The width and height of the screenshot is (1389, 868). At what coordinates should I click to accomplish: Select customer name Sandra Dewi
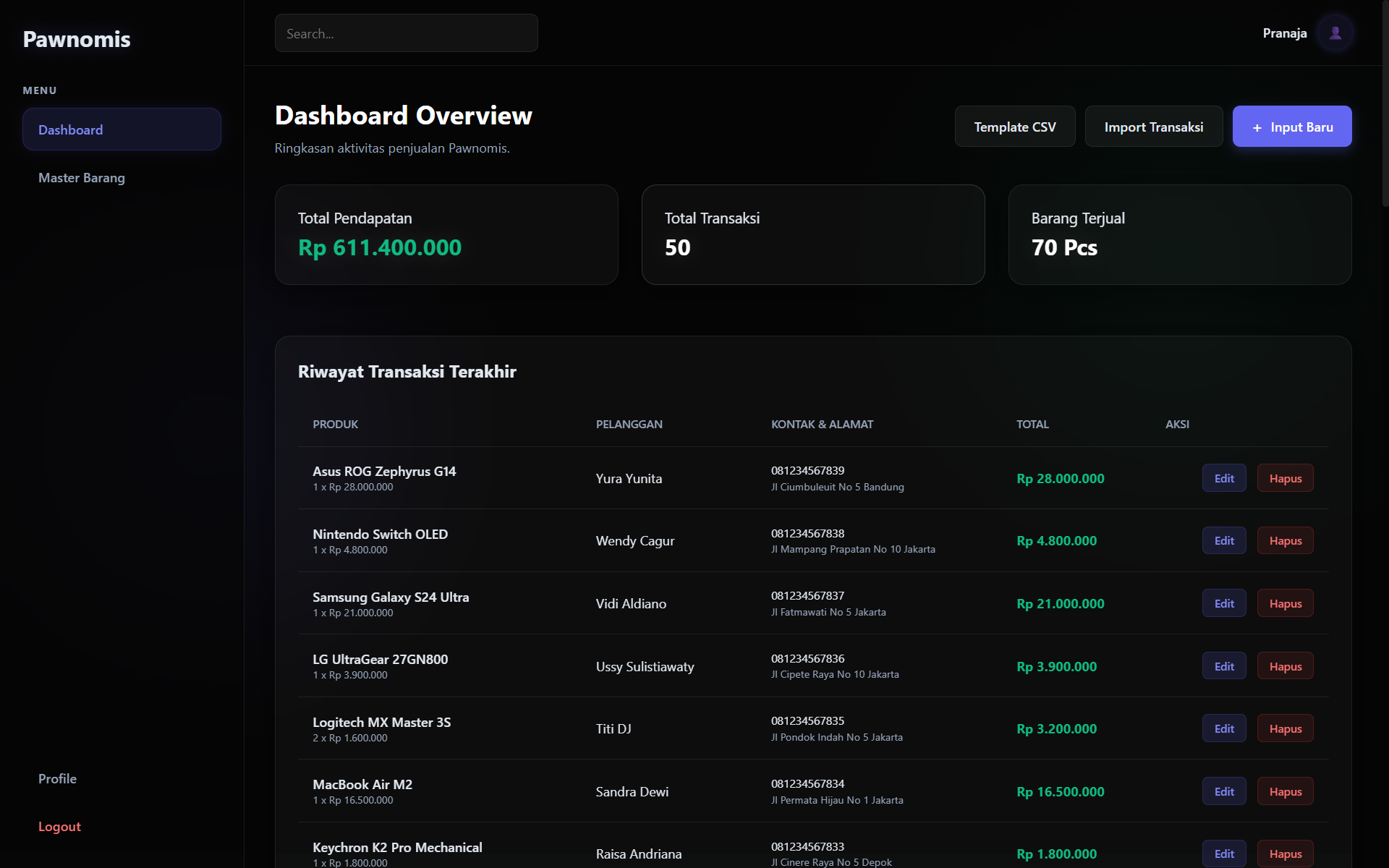632,791
